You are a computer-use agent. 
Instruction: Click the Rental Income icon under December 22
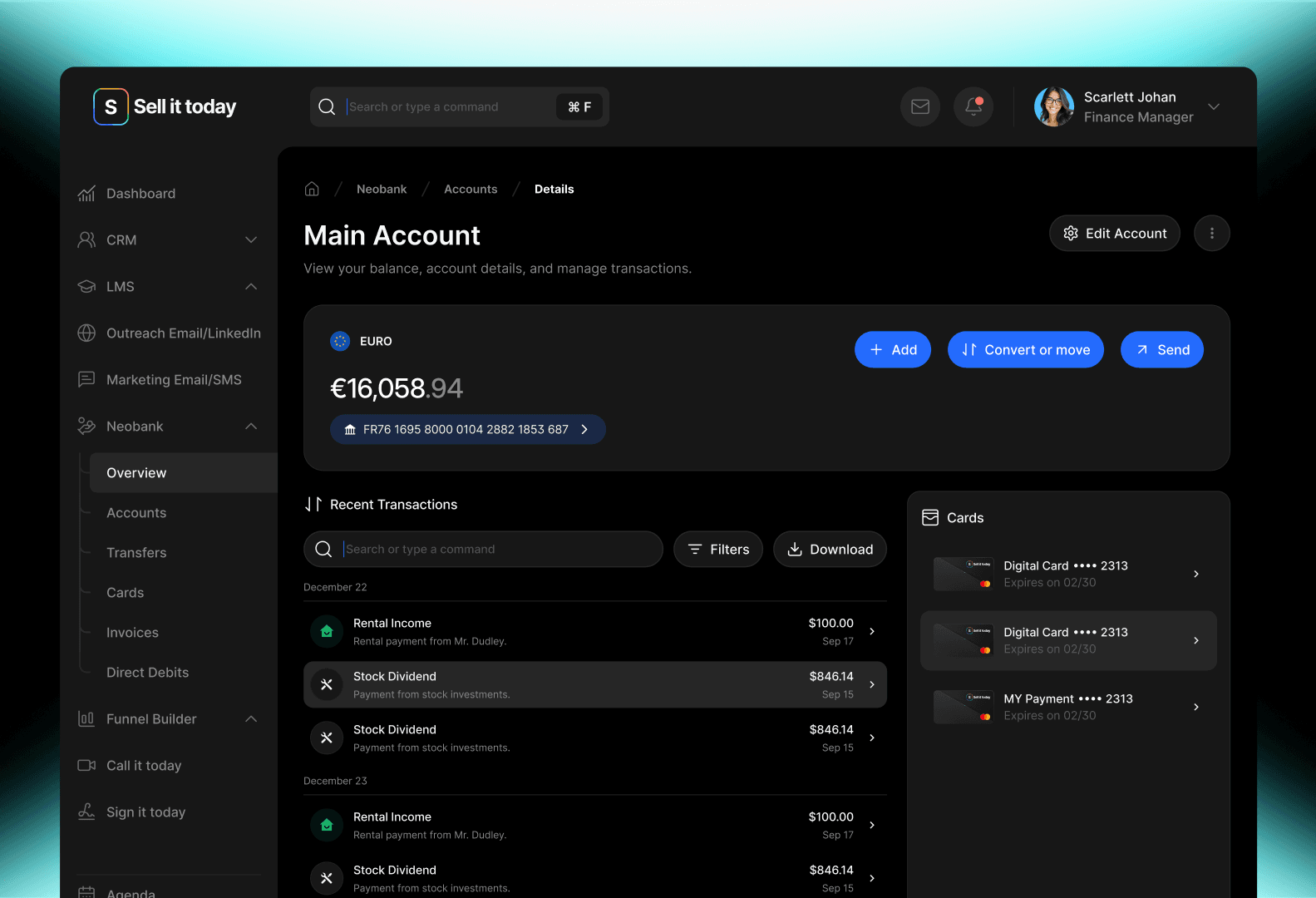327,631
